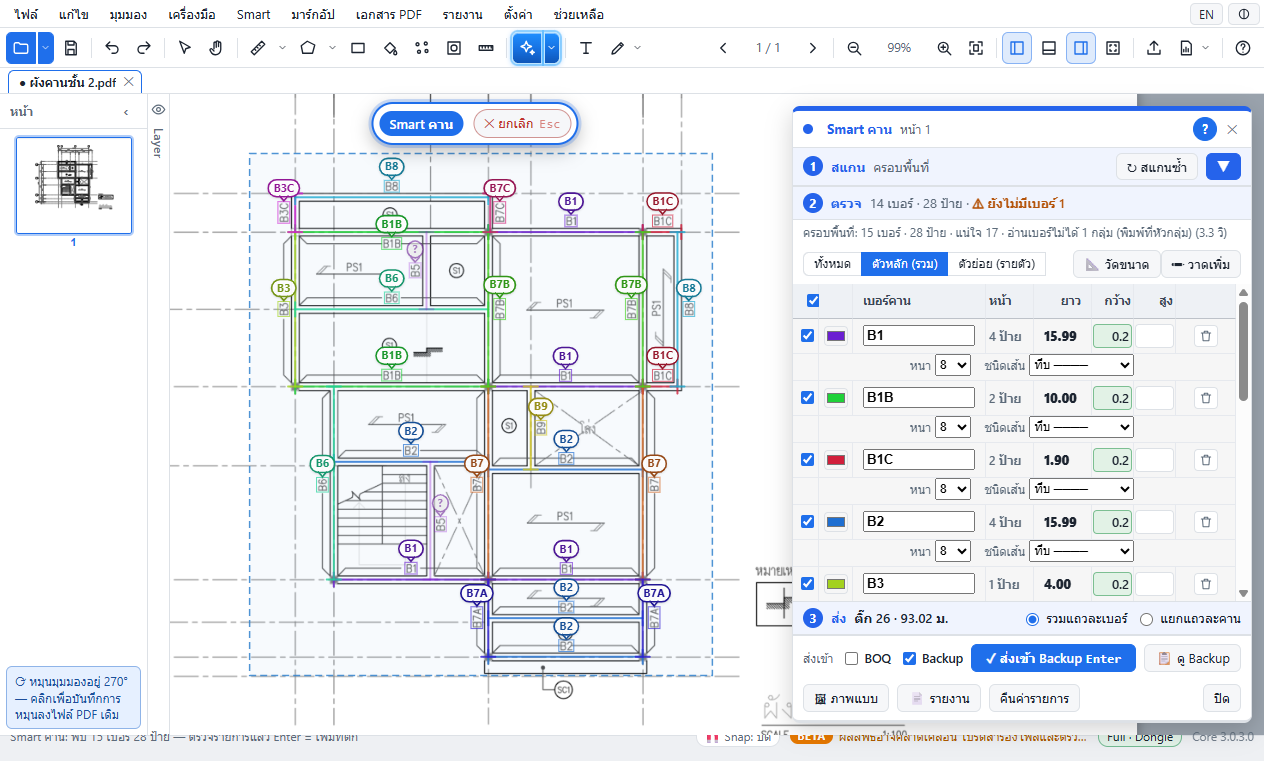Click the save file icon
The width and height of the screenshot is (1264, 761).
point(71,48)
